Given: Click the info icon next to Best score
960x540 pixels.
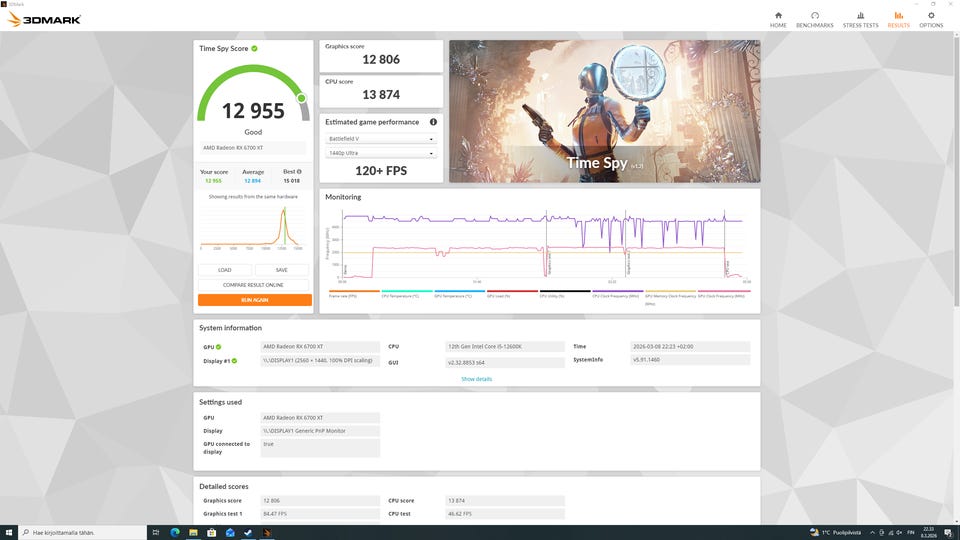Looking at the screenshot, I should [299, 171].
